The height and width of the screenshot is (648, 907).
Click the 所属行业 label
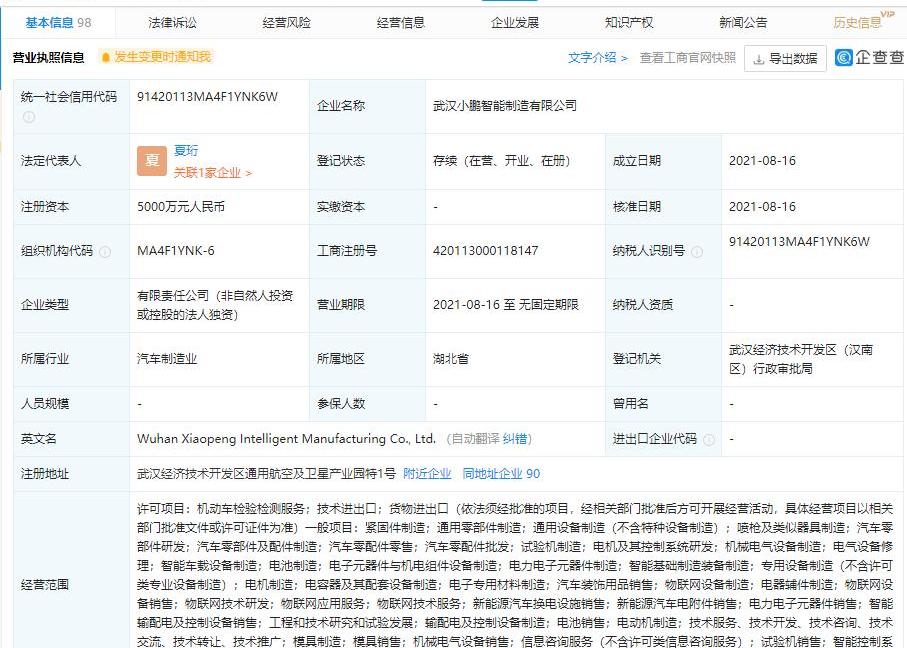click(x=45, y=359)
